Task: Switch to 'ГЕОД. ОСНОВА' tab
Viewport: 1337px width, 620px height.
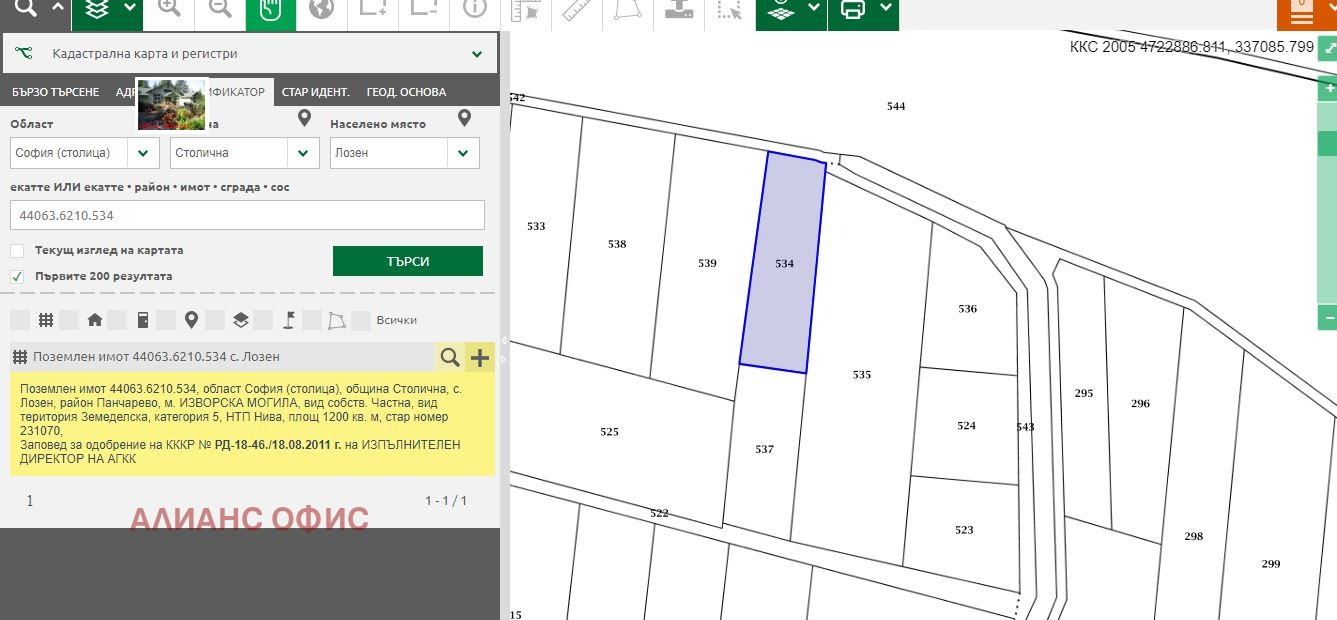Action: (406, 92)
